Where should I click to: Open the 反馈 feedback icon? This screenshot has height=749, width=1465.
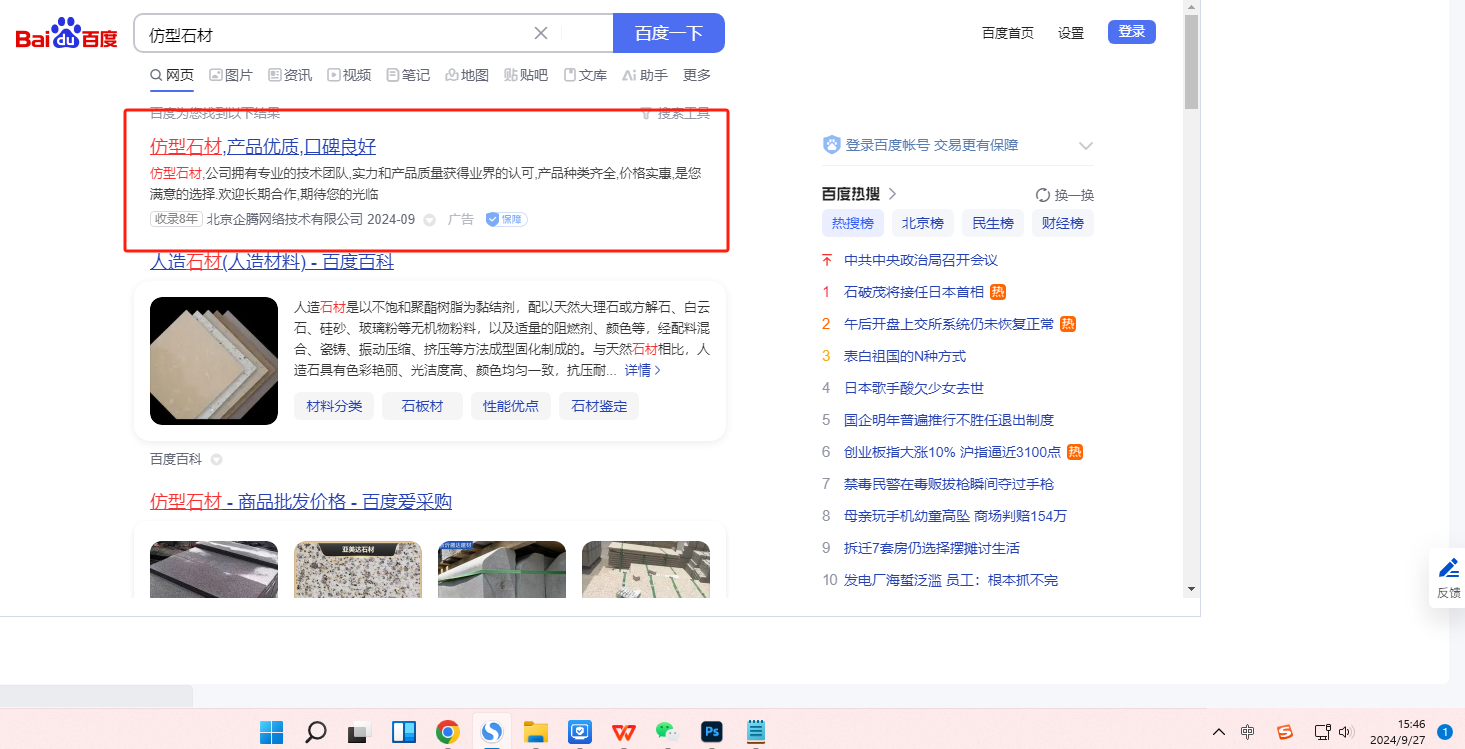pyautogui.click(x=1448, y=578)
